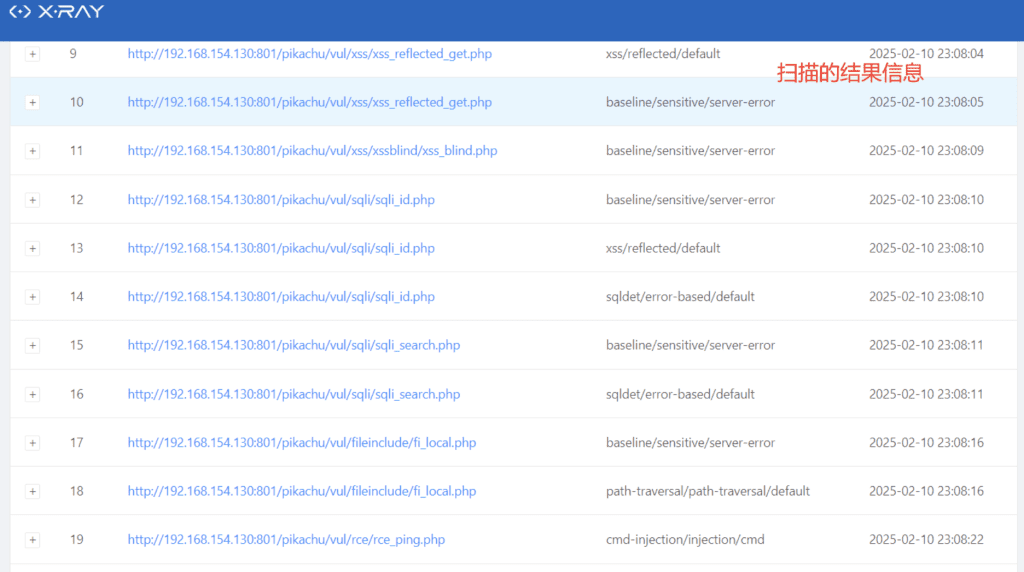The height and width of the screenshot is (572, 1024).
Task: Click row 18 timestamp 23:08:16
Action: (x=926, y=490)
